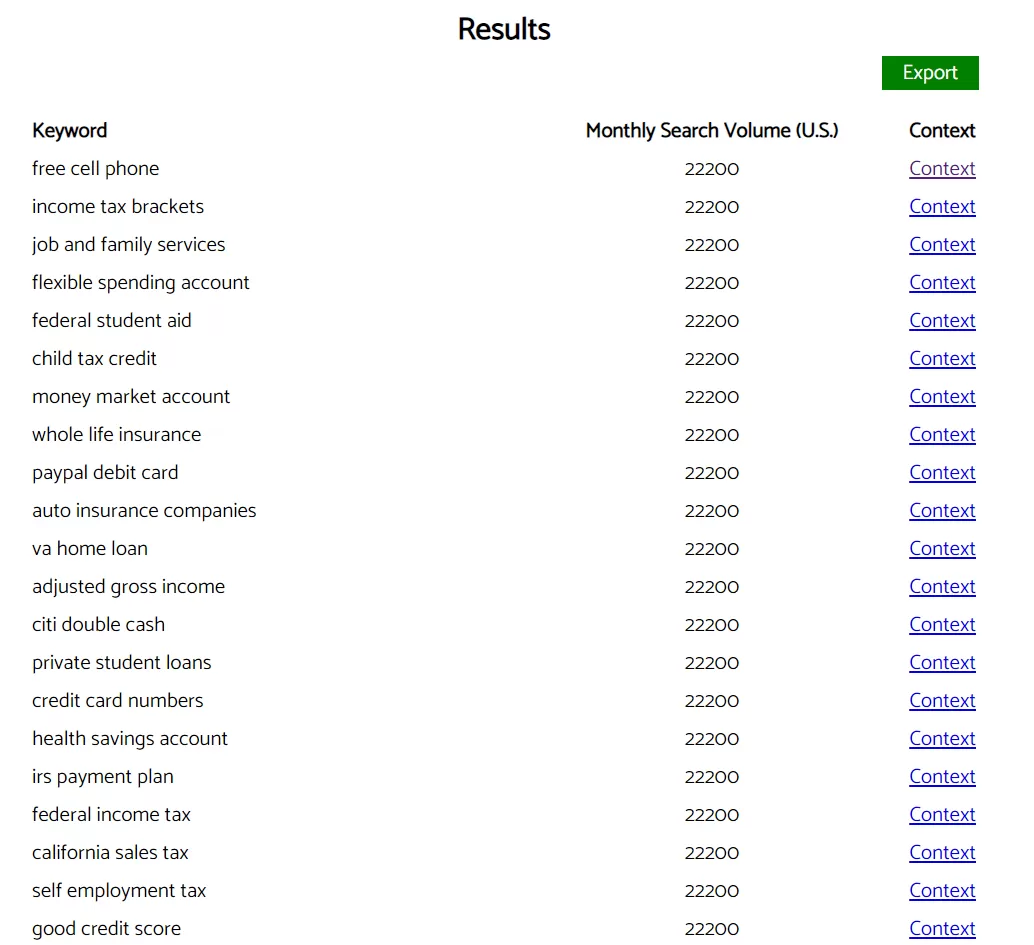
Task: Open Context link for child tax credit
Action: (x=942, y=359)
